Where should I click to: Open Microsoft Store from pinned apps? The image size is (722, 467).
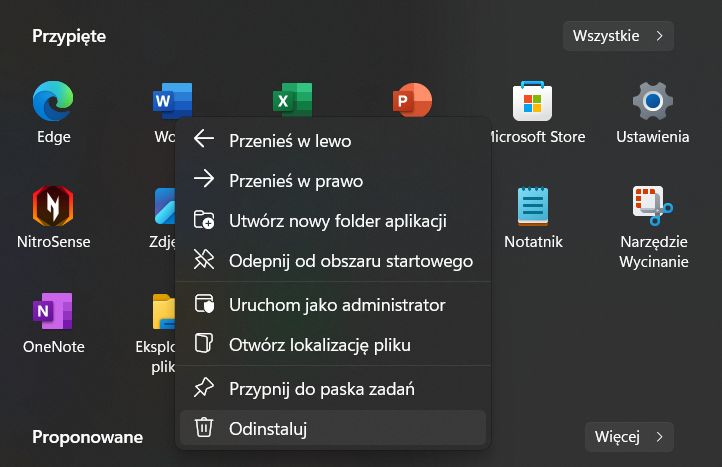532,101
